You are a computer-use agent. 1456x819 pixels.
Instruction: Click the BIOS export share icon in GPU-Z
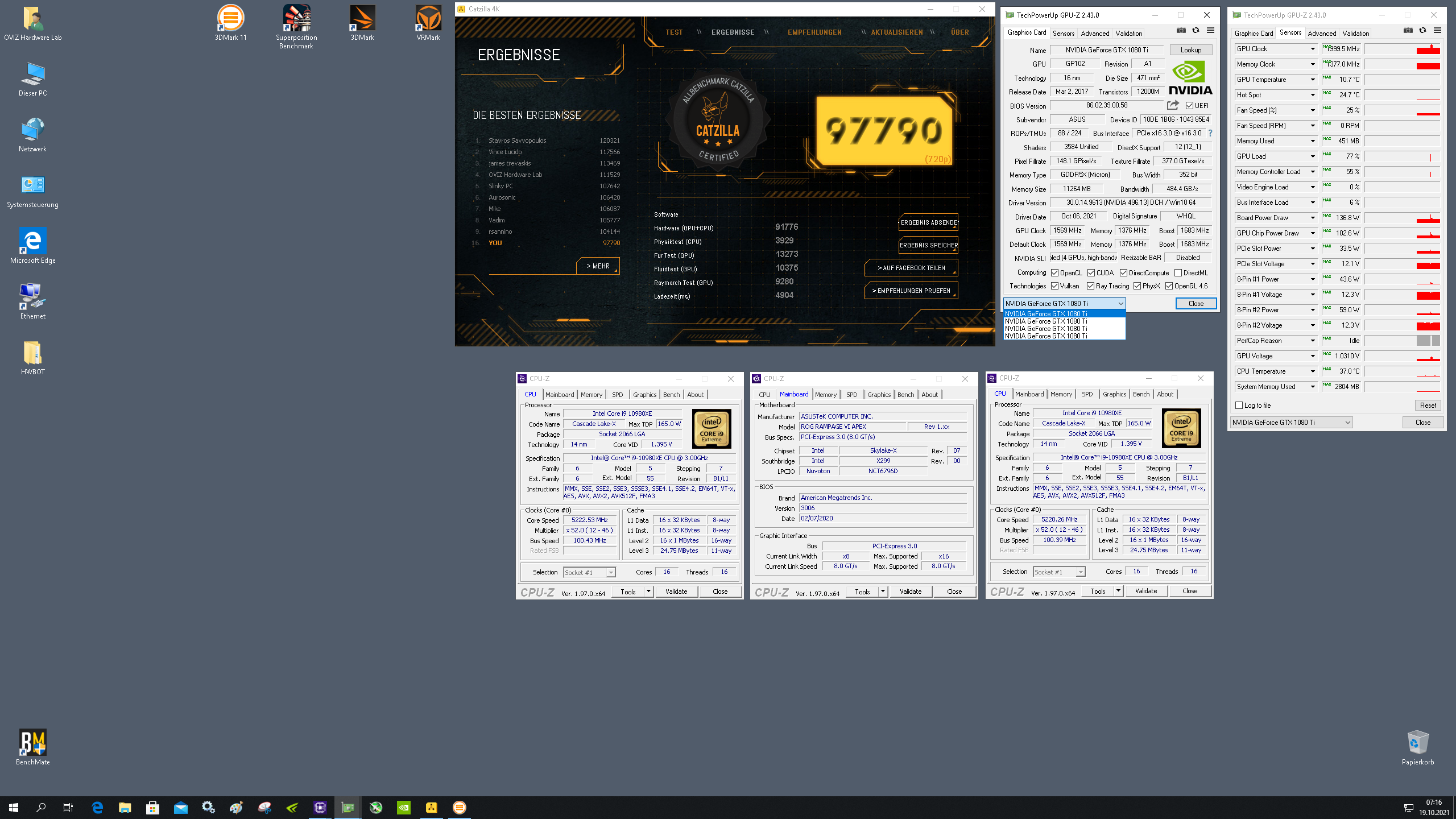(1173, 105)
